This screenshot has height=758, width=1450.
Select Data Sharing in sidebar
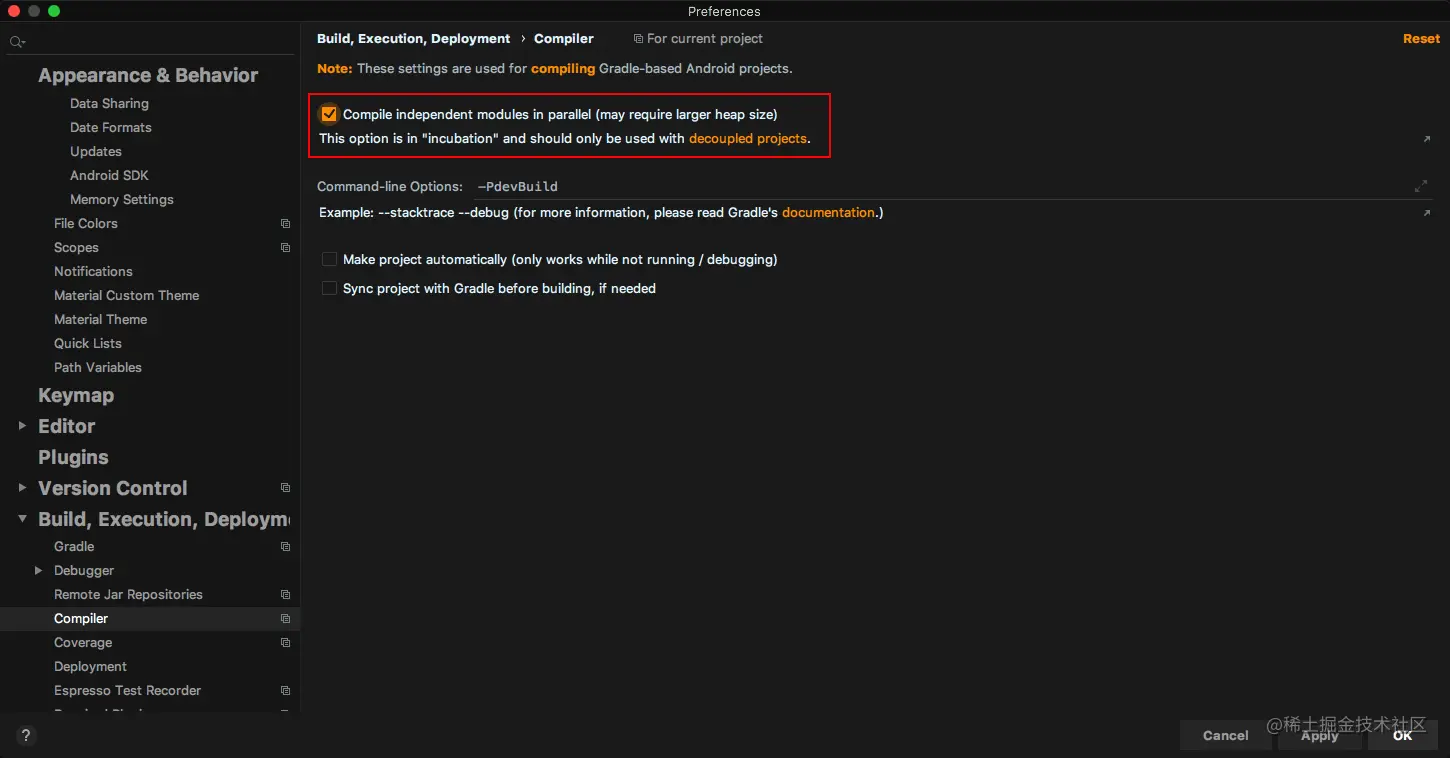(x=109, y=104)
